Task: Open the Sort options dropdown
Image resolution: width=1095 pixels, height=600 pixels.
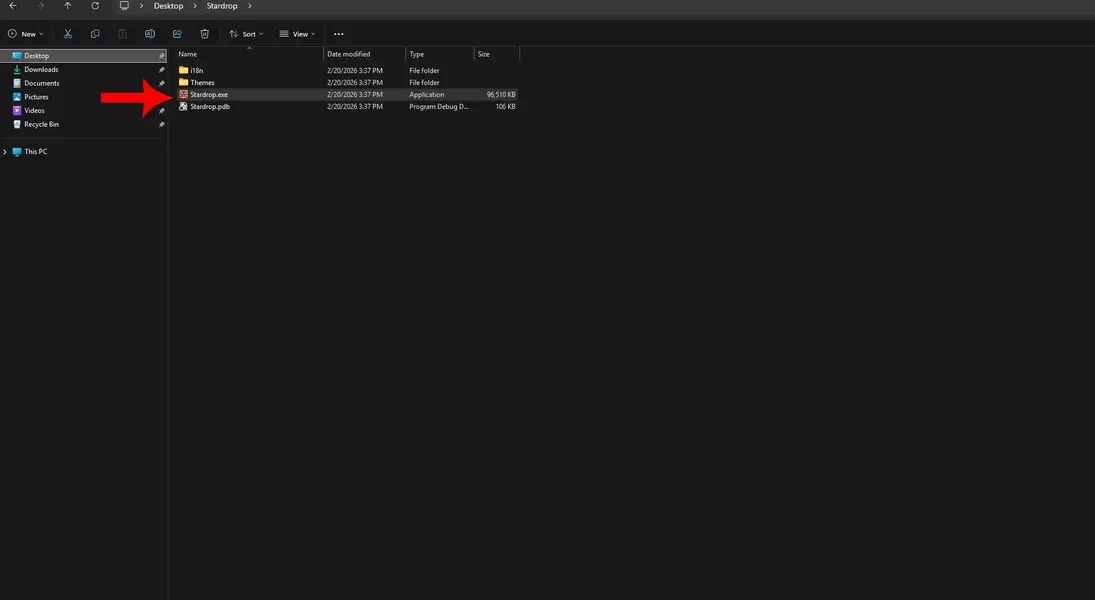Action: pyautogui.click(x=246, y=34)
